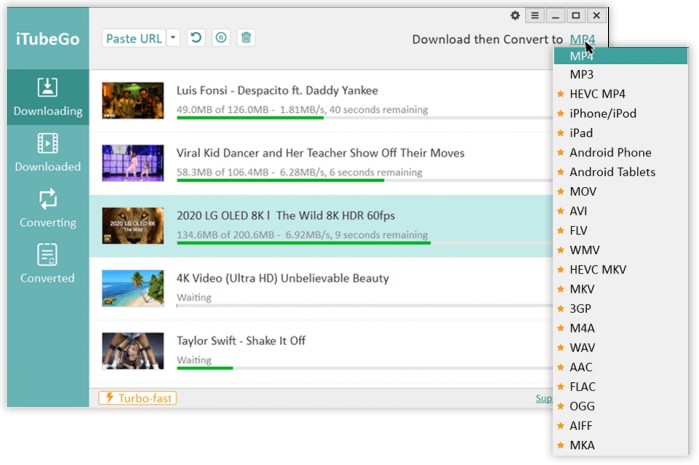Select the Luis Fonsi - Despacito title

(x=277, y=91)
